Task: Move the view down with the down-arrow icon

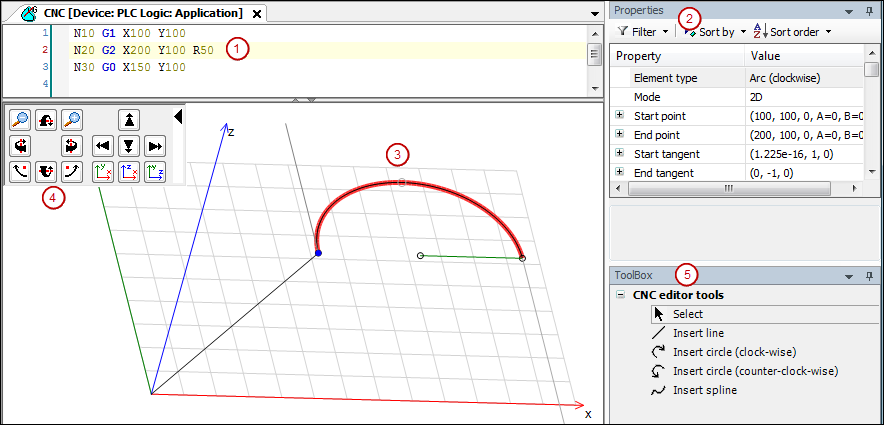Action: [x=129, y=146]
